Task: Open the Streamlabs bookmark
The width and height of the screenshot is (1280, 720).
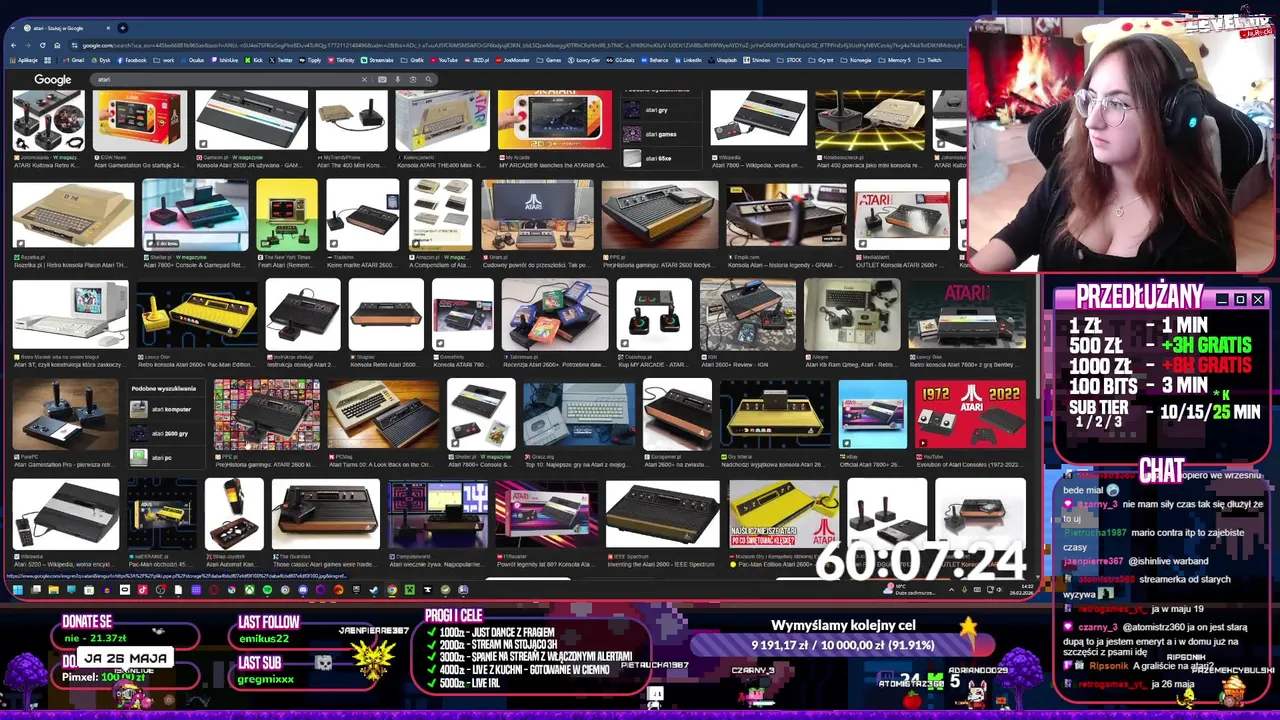Action: tap(377, 60)
